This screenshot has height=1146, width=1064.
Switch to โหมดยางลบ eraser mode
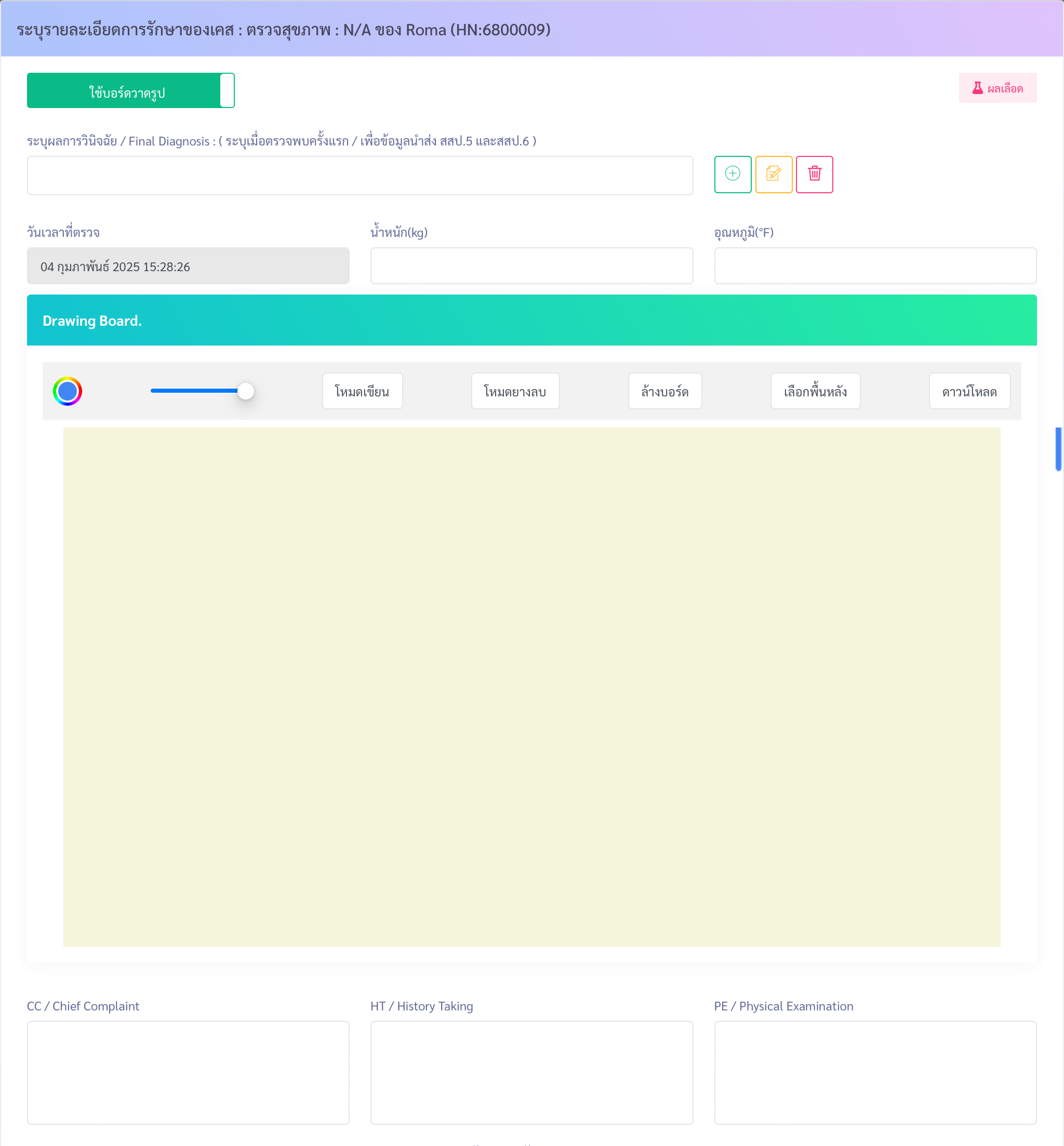515,391
